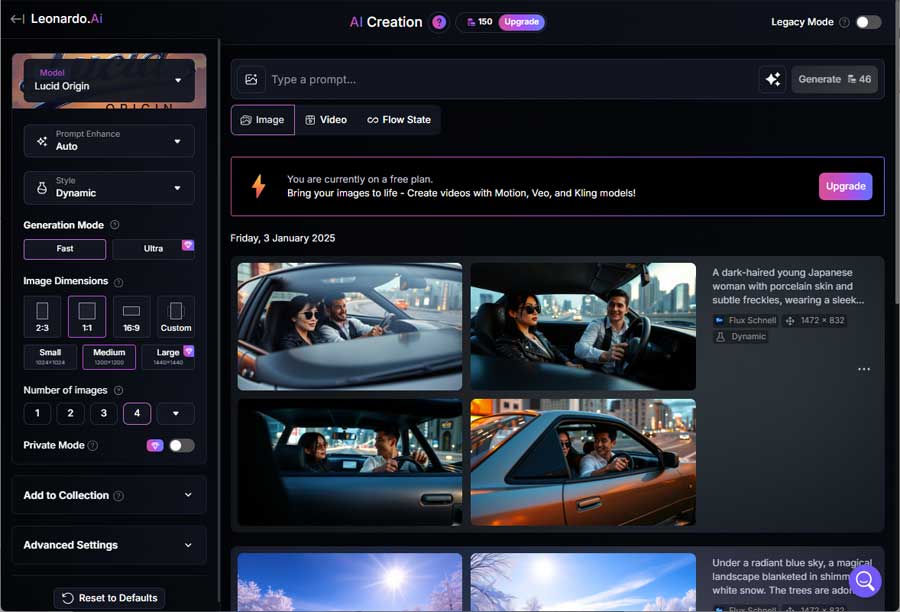Select the 16:9 aspect ratio option

click(131, 316)
